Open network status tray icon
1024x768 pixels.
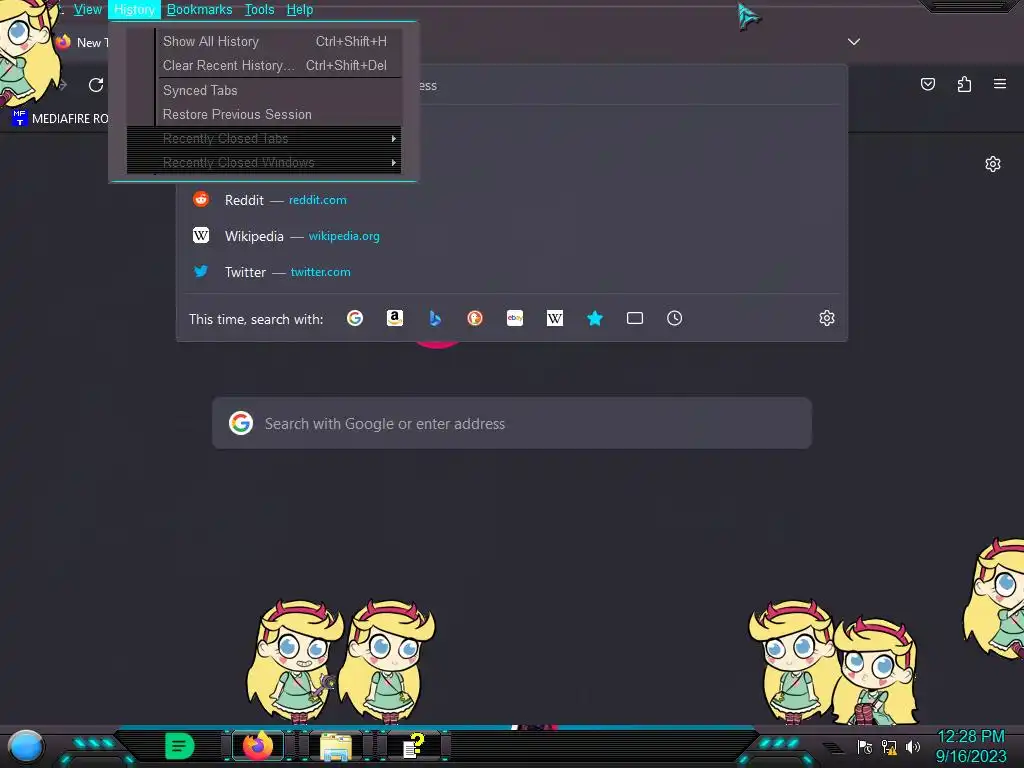(x=889, y=747)
